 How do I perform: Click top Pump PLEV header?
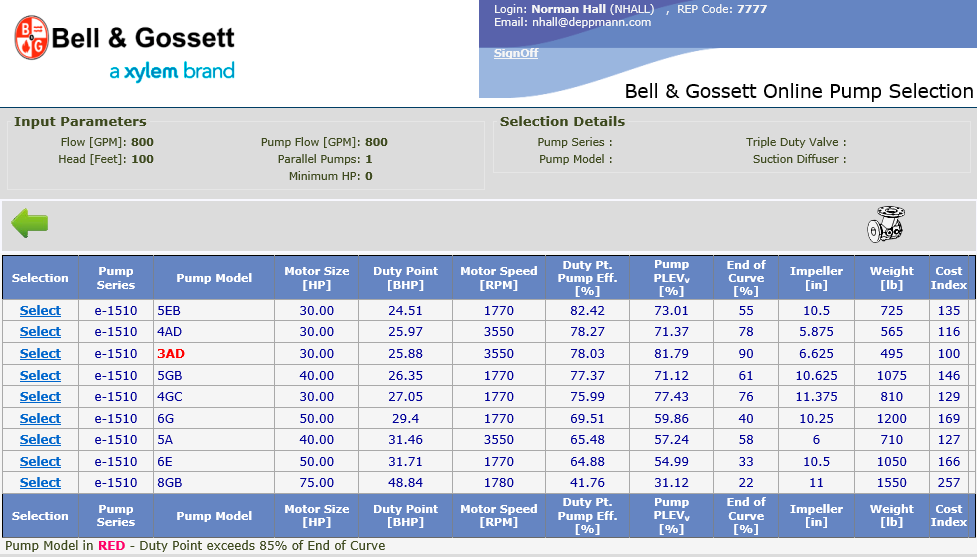point(671,278)
